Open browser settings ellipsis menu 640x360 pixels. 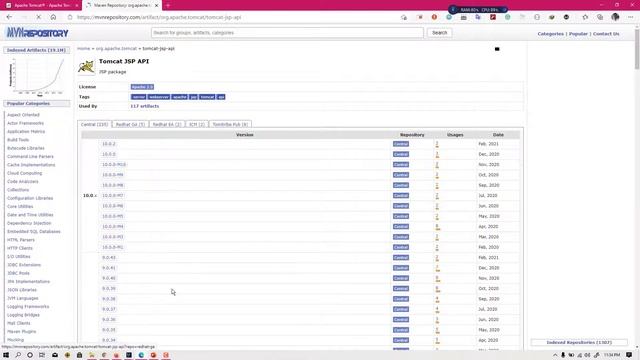pyautogui.click(x=630, y=17)
